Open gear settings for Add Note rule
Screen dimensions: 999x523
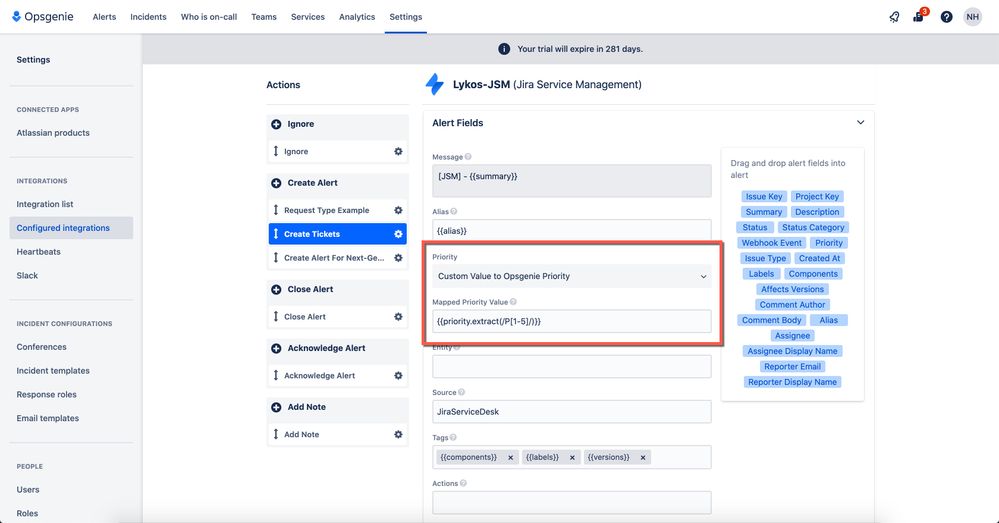pyautogui.click(x=398, y=434)
